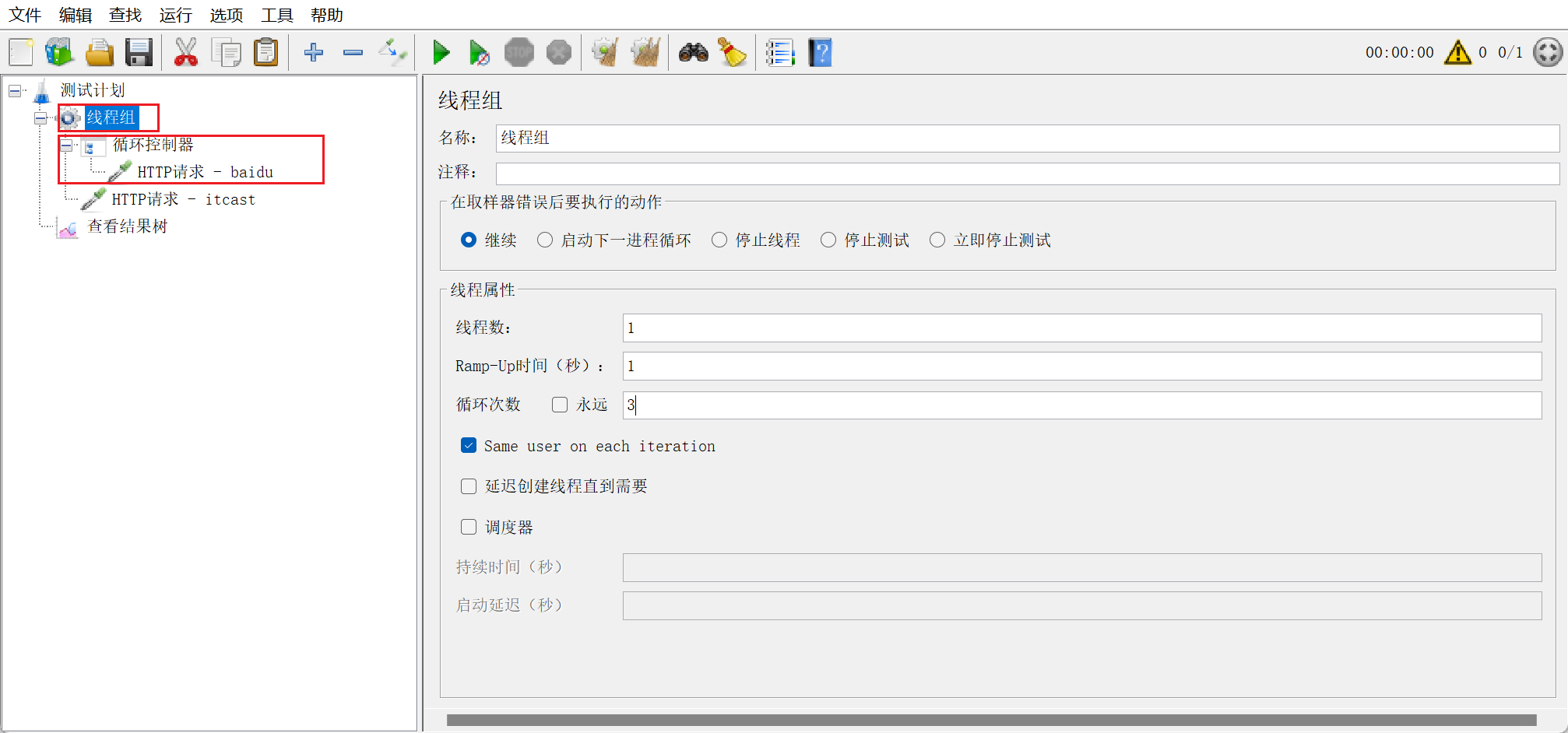
Task: Select the 继续 radio button
Action: (x=469, y=240)
